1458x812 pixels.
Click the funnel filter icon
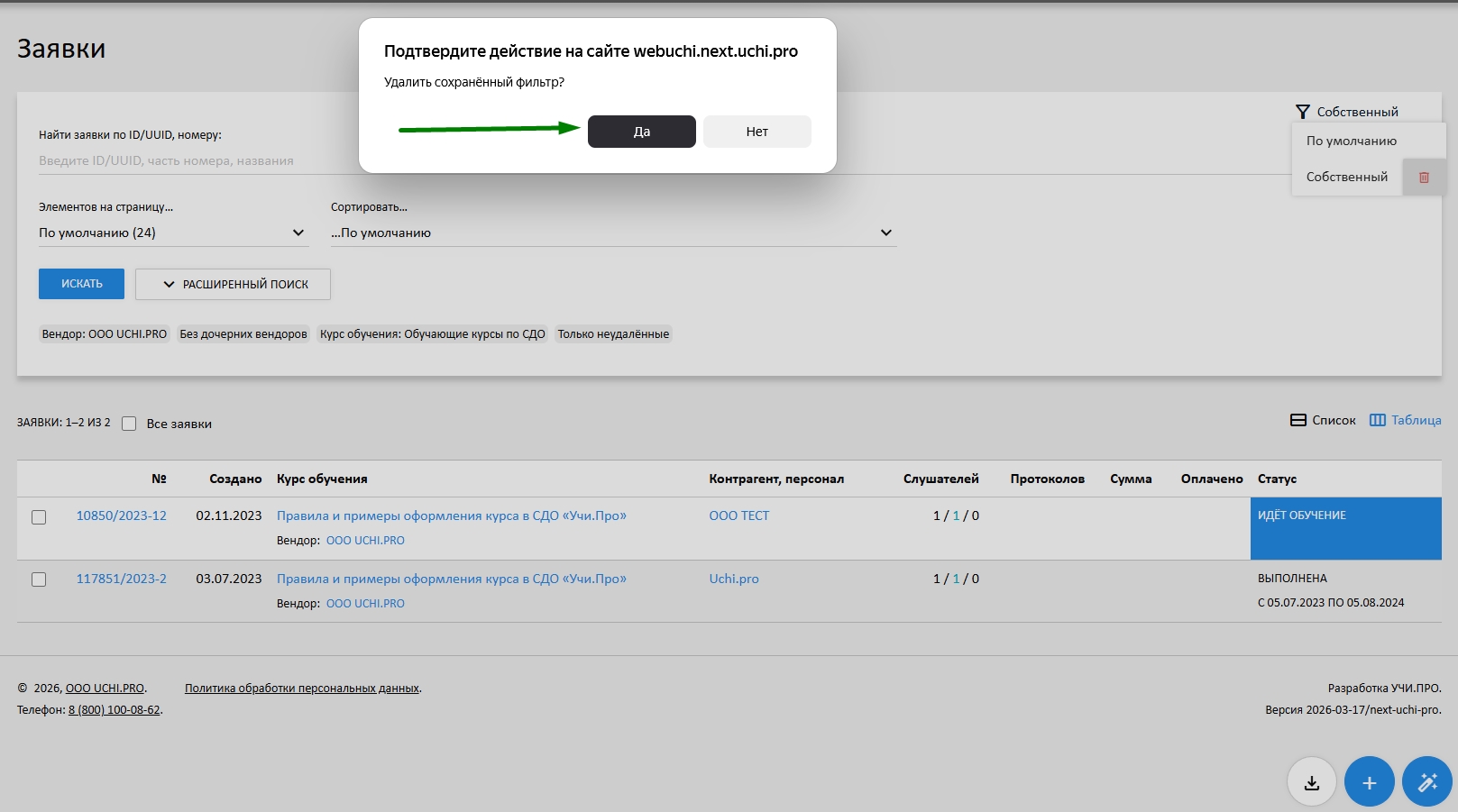[1302, 112]
